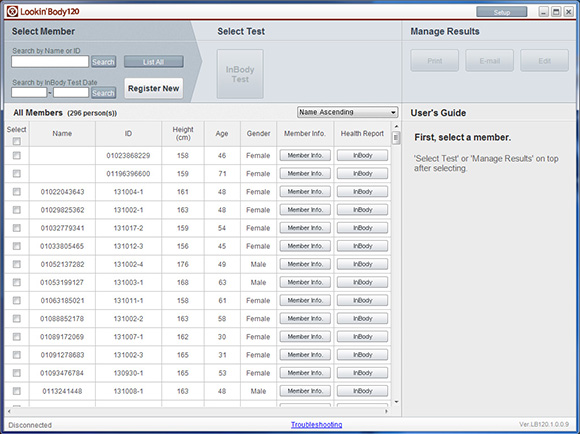Click the ID cell 131012-3
The image size is (580, 434).
pyautogui.click(x=128, y=246)
